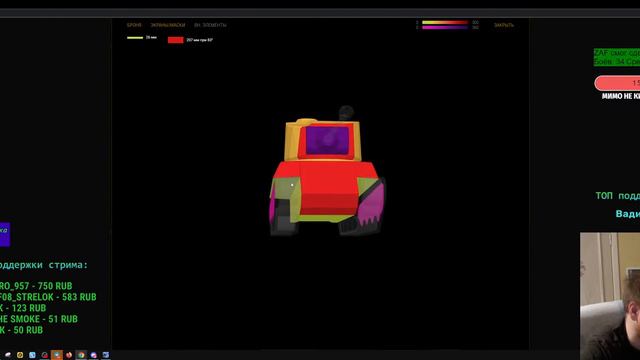This screenshot has width=640, height=360.
Task: Click the 'F08_STRELOK - 583 RUB' donor line
Action: [48, 297]
